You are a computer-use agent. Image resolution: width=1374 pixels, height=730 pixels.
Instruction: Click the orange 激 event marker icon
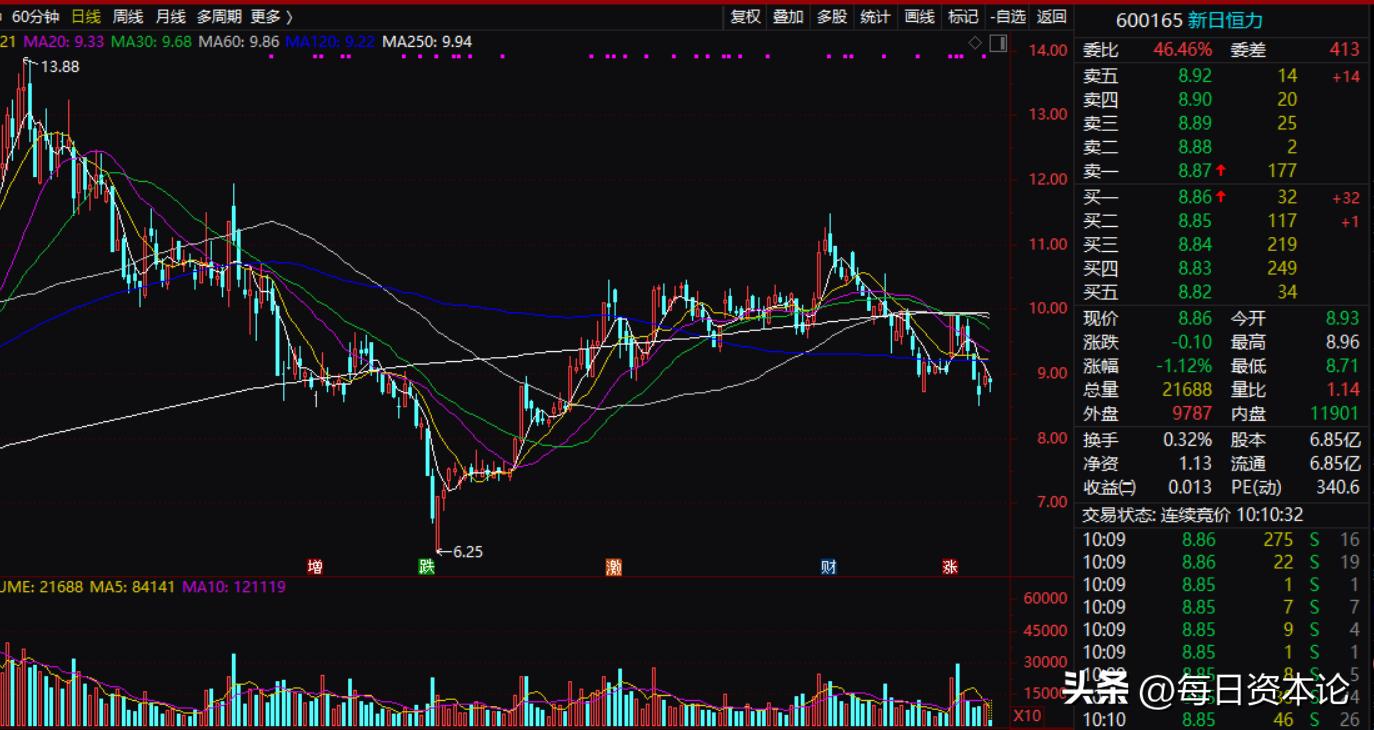[614, 567]
